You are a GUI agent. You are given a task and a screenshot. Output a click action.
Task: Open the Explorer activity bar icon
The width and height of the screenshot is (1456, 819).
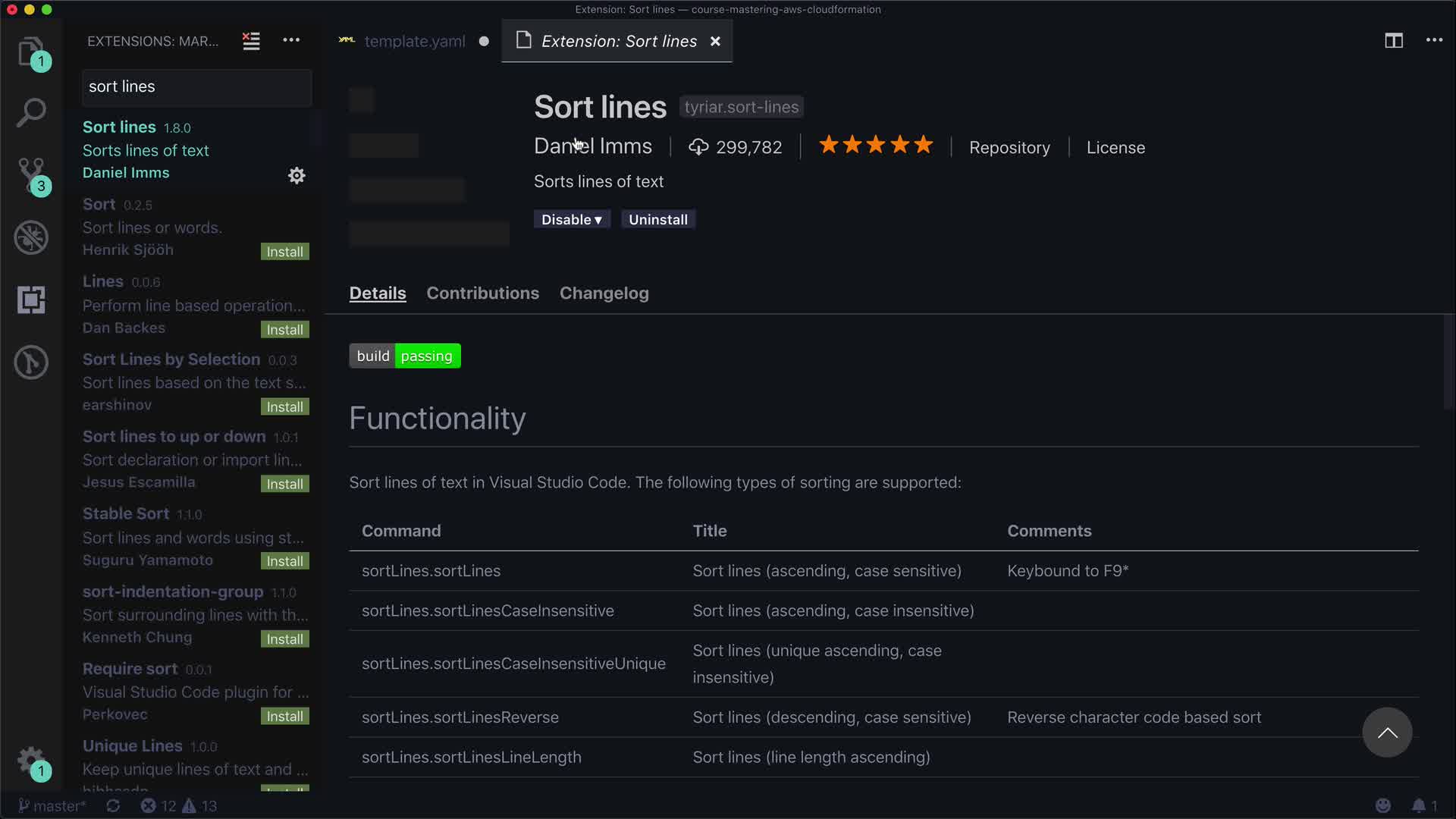click(31, 52)
